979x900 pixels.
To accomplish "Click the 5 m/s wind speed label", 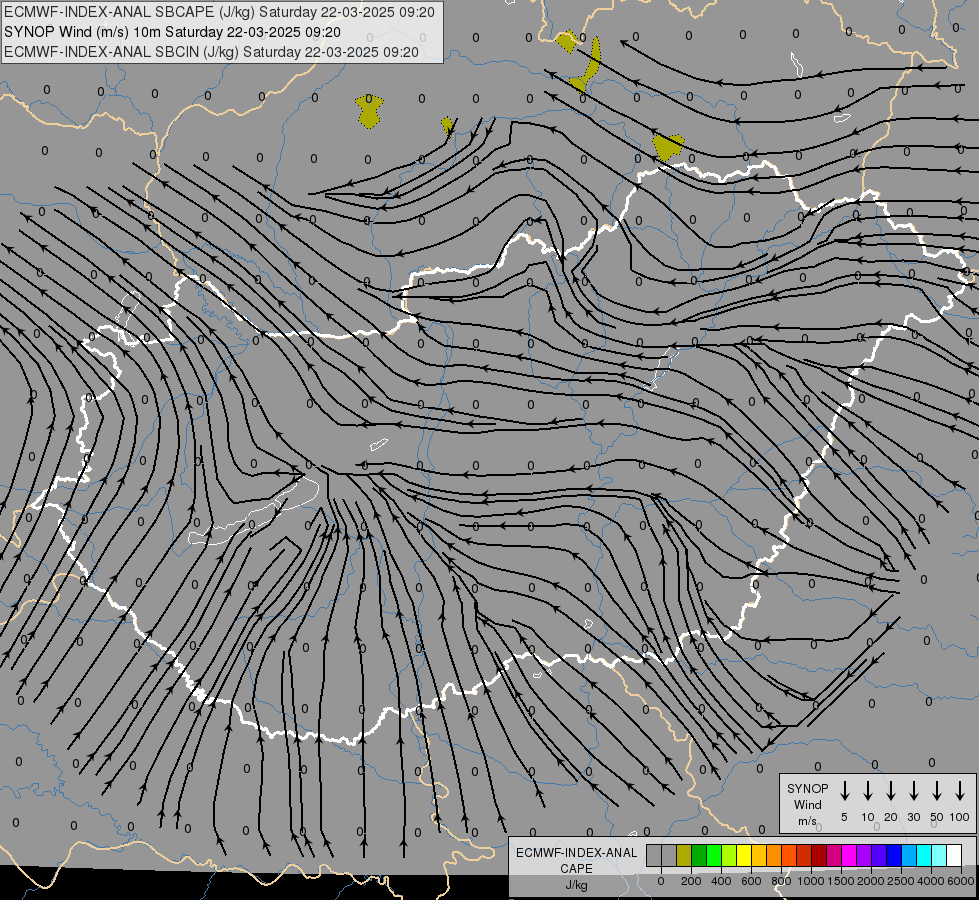I will 844,817.
